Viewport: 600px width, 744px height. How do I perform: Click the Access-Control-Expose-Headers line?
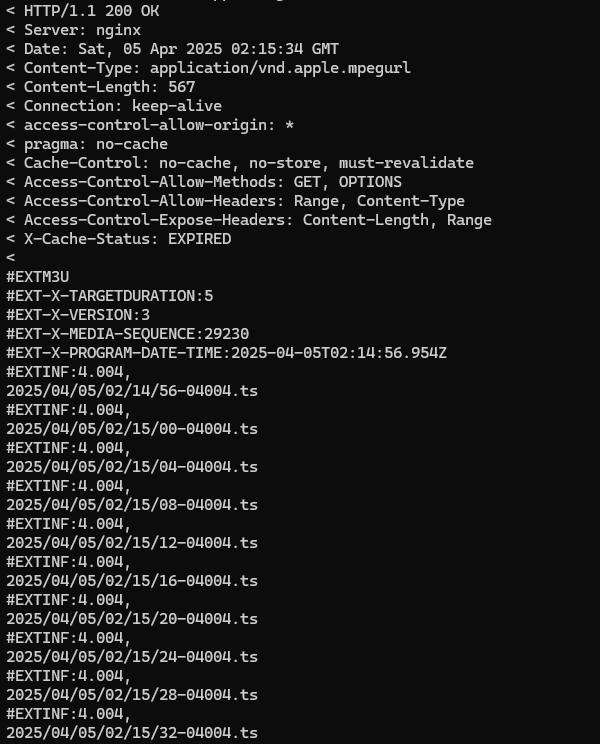[x=249, y=220]
